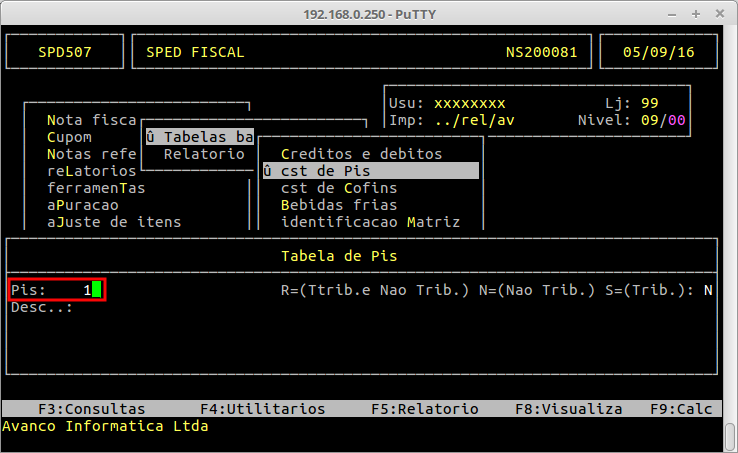738x453 pixels.
Task: Select the 'cst de Pis' entry
Action: pos(325,171)
